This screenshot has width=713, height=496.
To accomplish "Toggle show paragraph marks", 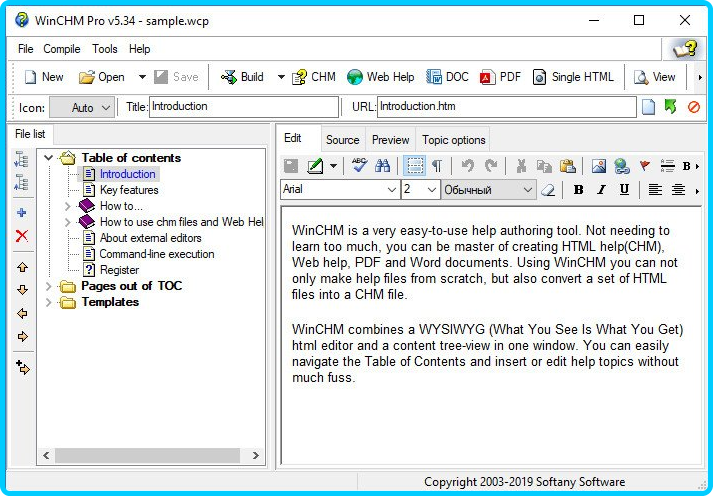I will 437,166.
